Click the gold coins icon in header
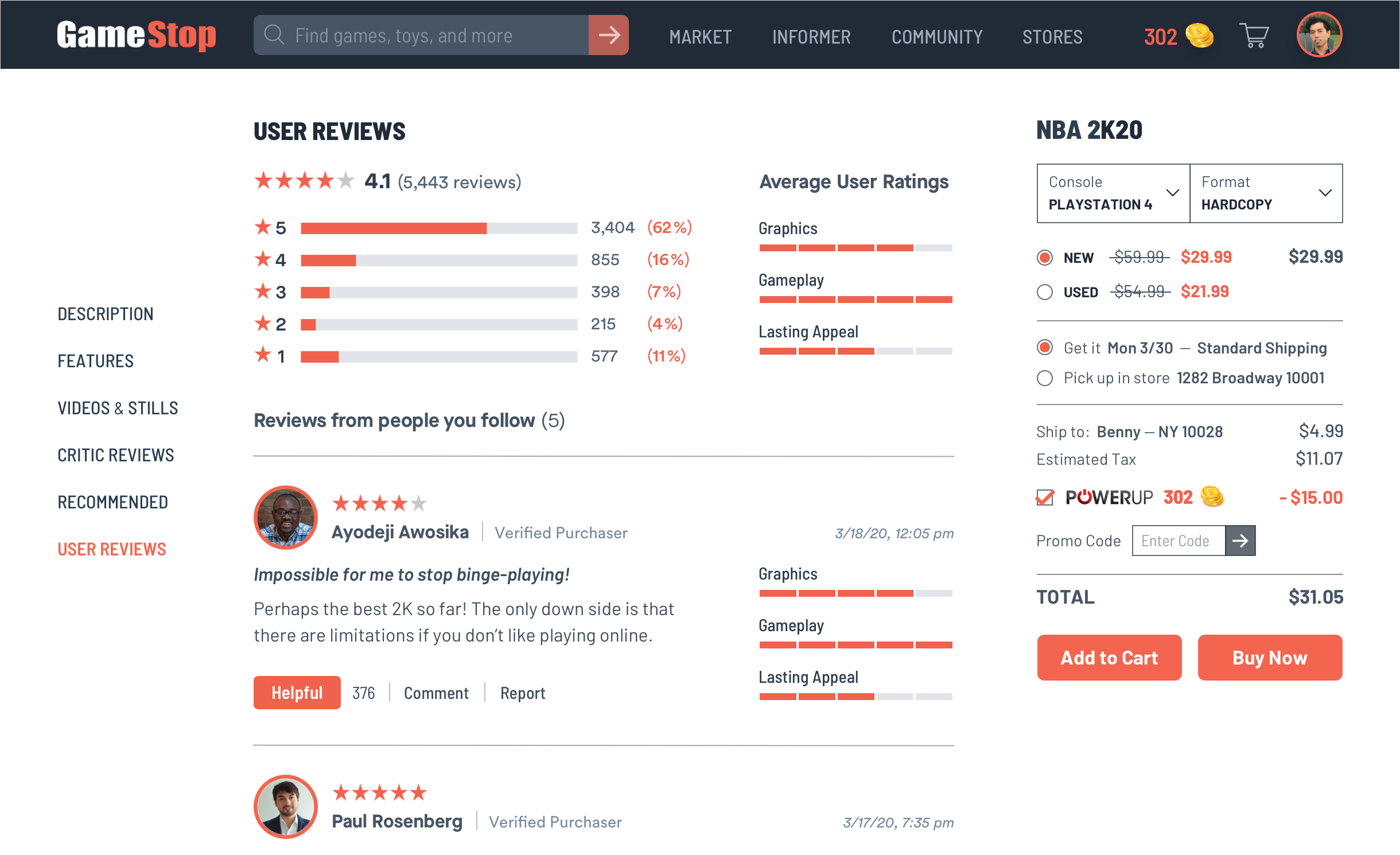 (1200, 36)
